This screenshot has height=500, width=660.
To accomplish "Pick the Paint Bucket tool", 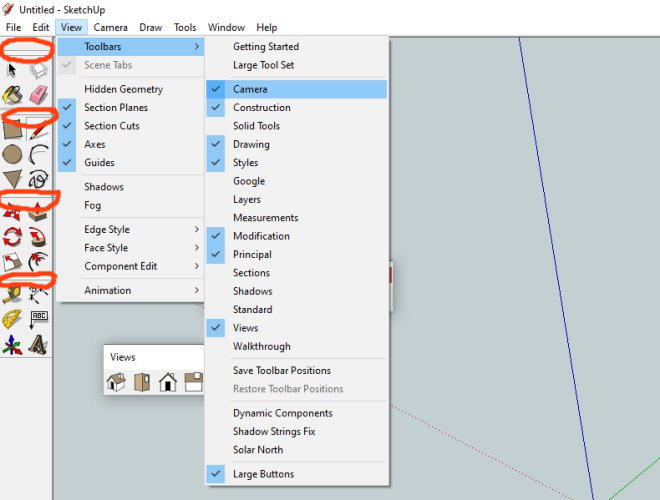I will (x=12, y=95).
